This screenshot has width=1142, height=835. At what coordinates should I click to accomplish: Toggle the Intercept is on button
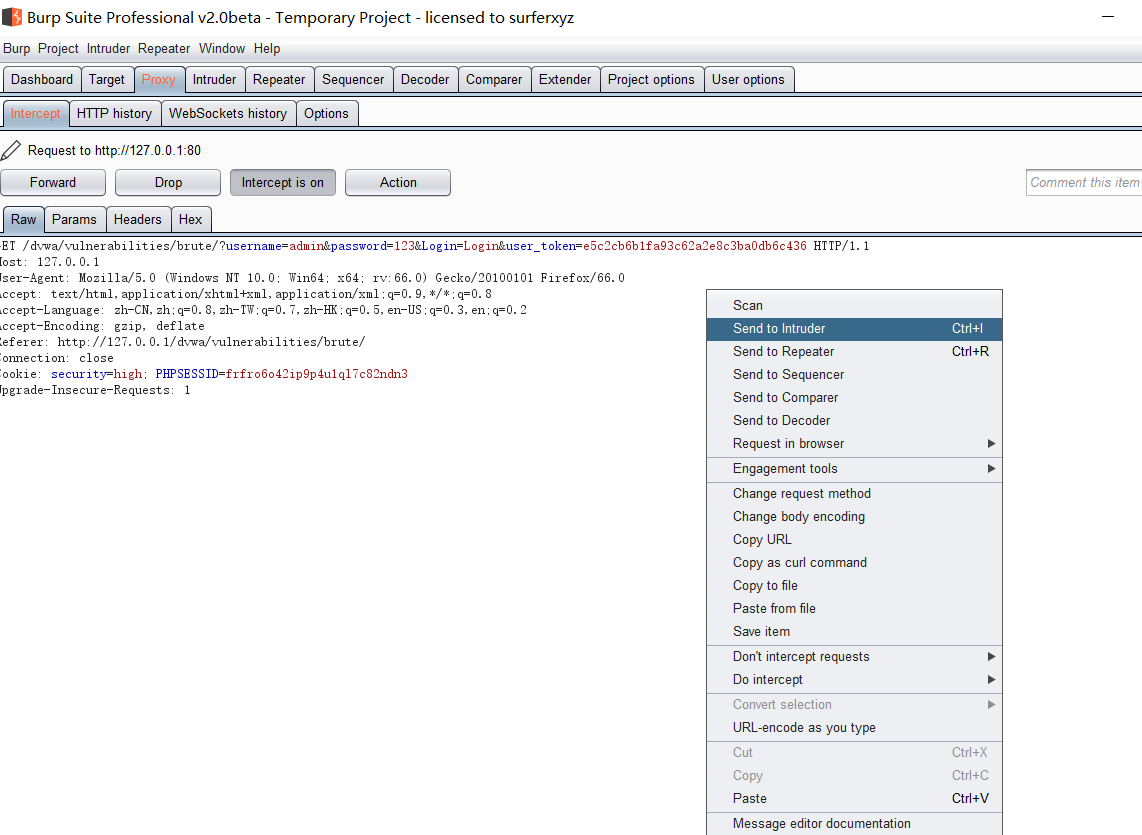point(282,182)
